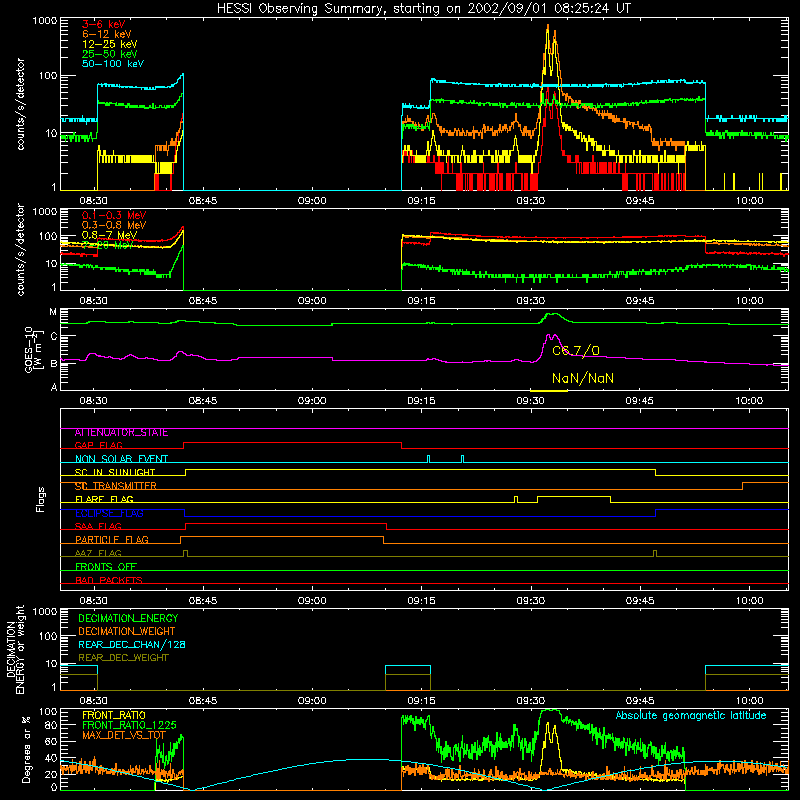The height and width of the screenshot is (800, 800).
Task: Click the vertical Flags axis title
Action: click(40, 499)
